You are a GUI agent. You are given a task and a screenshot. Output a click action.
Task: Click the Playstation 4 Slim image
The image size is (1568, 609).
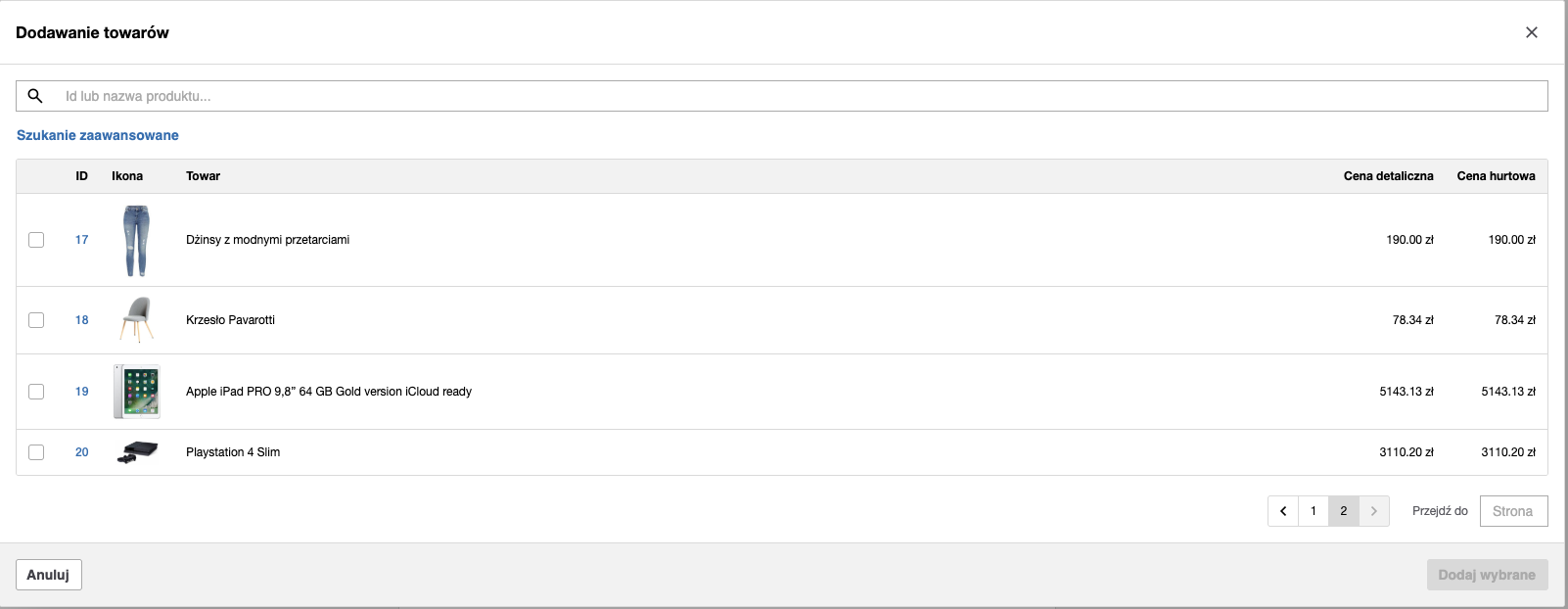click(x=137, y=452)
